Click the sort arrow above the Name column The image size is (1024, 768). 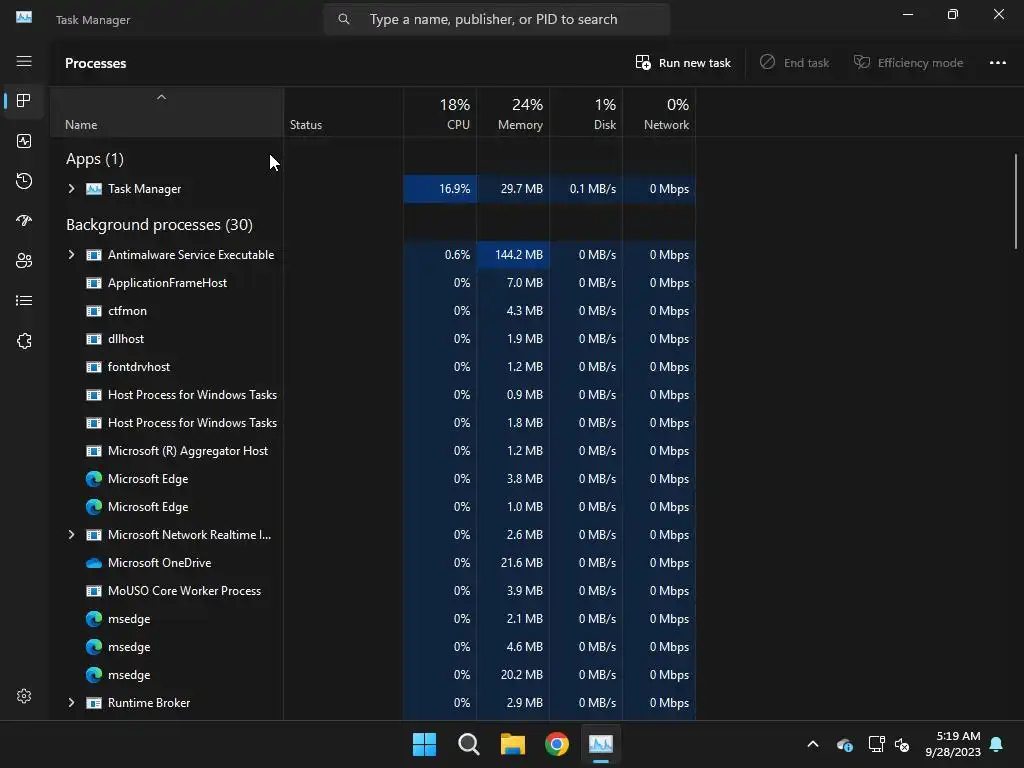click(161, 97)
